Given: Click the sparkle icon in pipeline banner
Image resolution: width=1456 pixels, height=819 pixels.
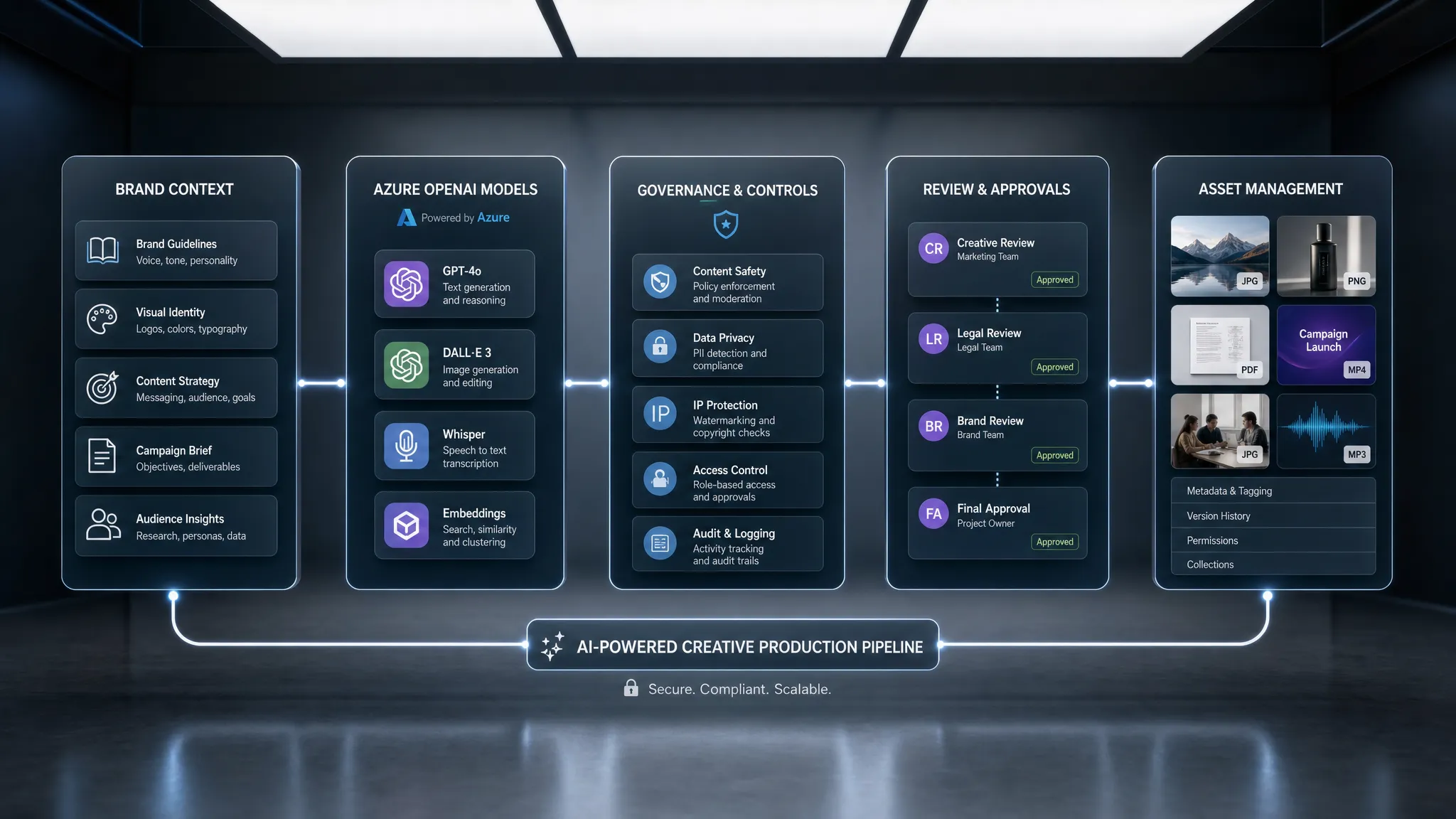Looking at the screenshot, I should [552, 646].
